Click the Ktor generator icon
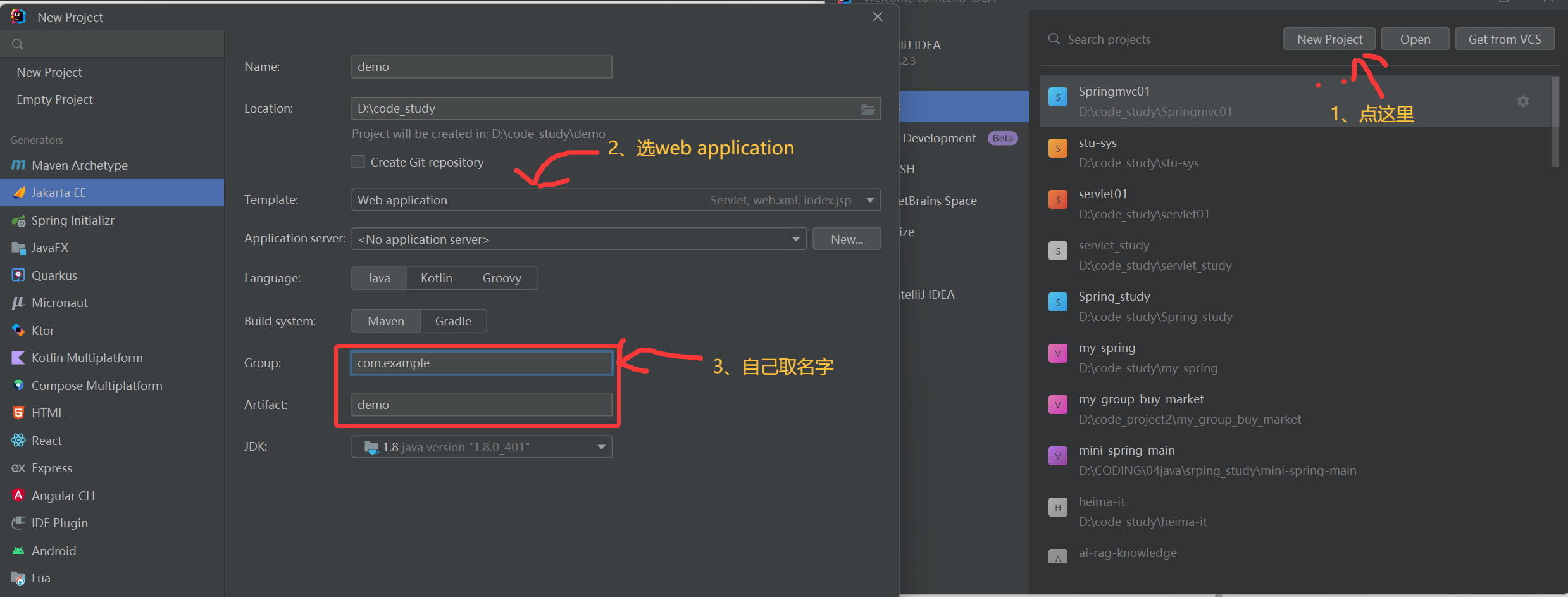This screenshot has height=597, width=1568. tap(18, 330)
